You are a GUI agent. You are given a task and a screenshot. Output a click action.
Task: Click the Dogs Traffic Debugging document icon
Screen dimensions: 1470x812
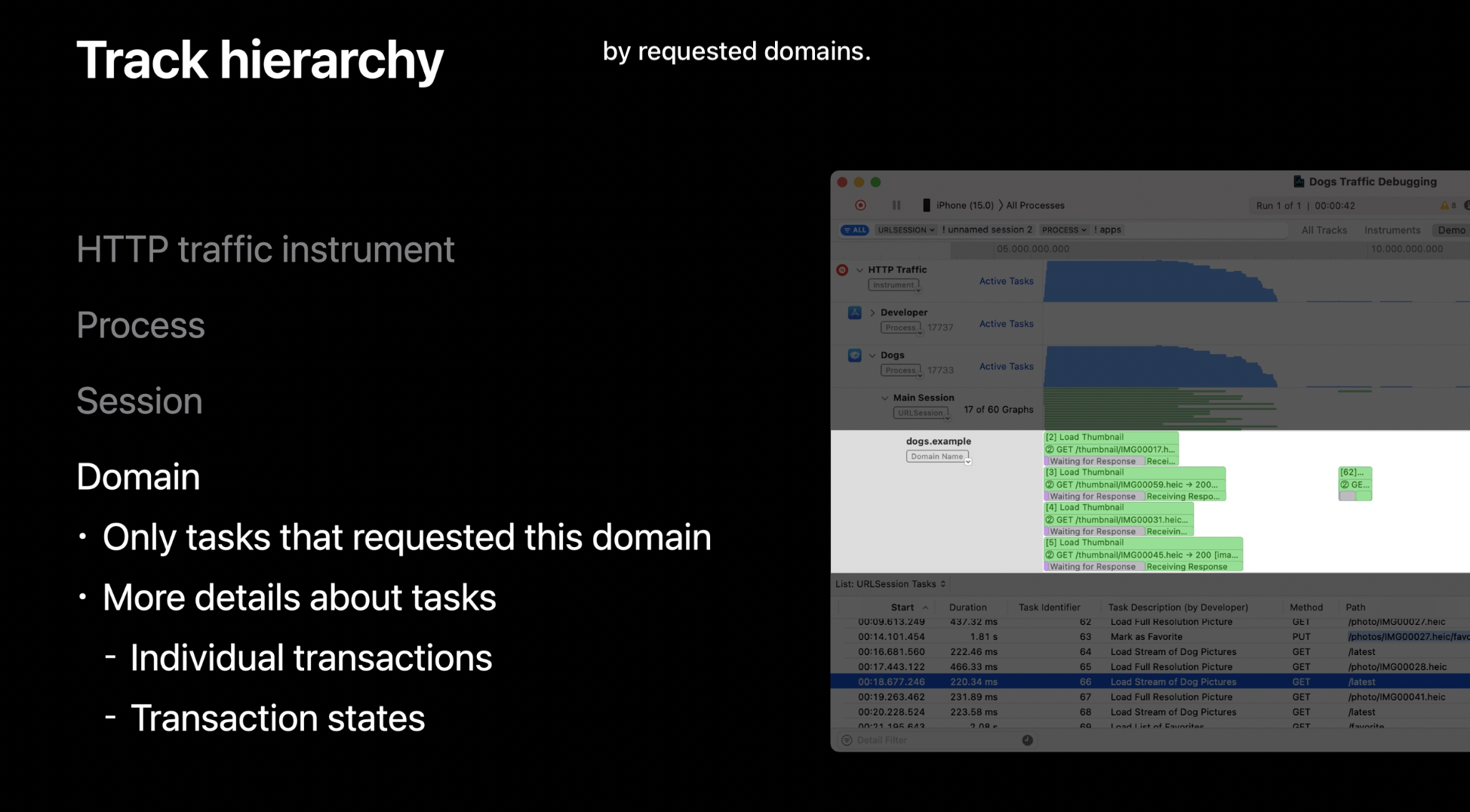(1299, 182)
